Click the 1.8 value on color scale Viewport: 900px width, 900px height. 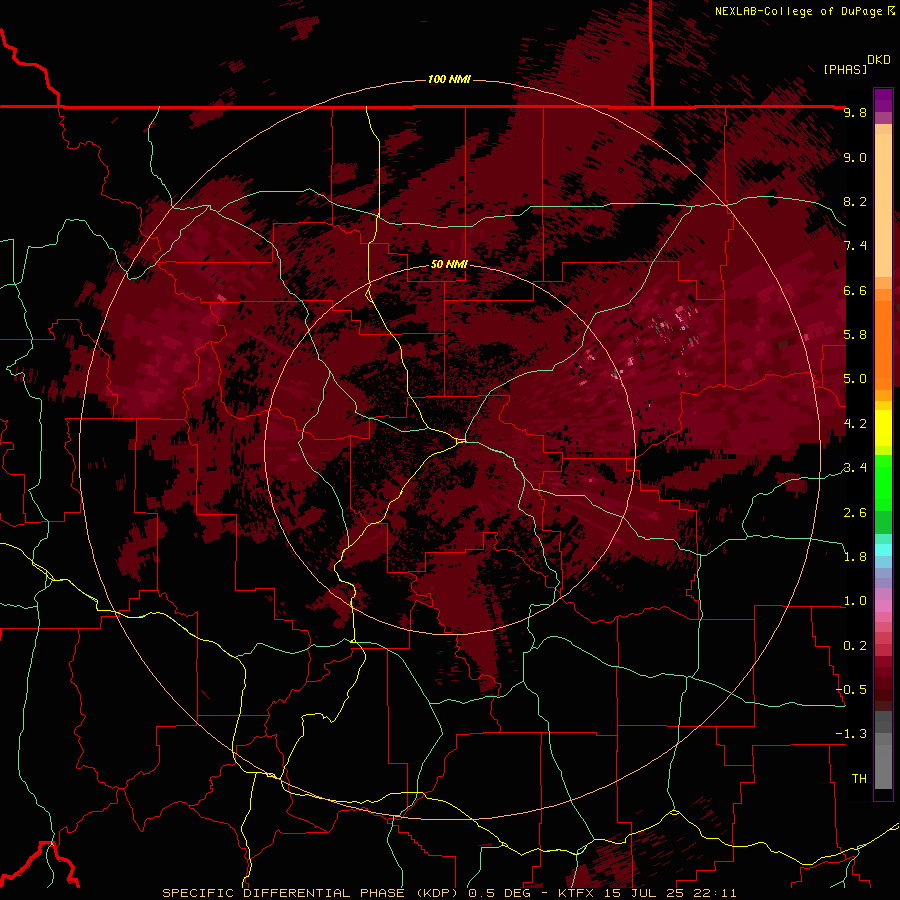tap(855, 557)
